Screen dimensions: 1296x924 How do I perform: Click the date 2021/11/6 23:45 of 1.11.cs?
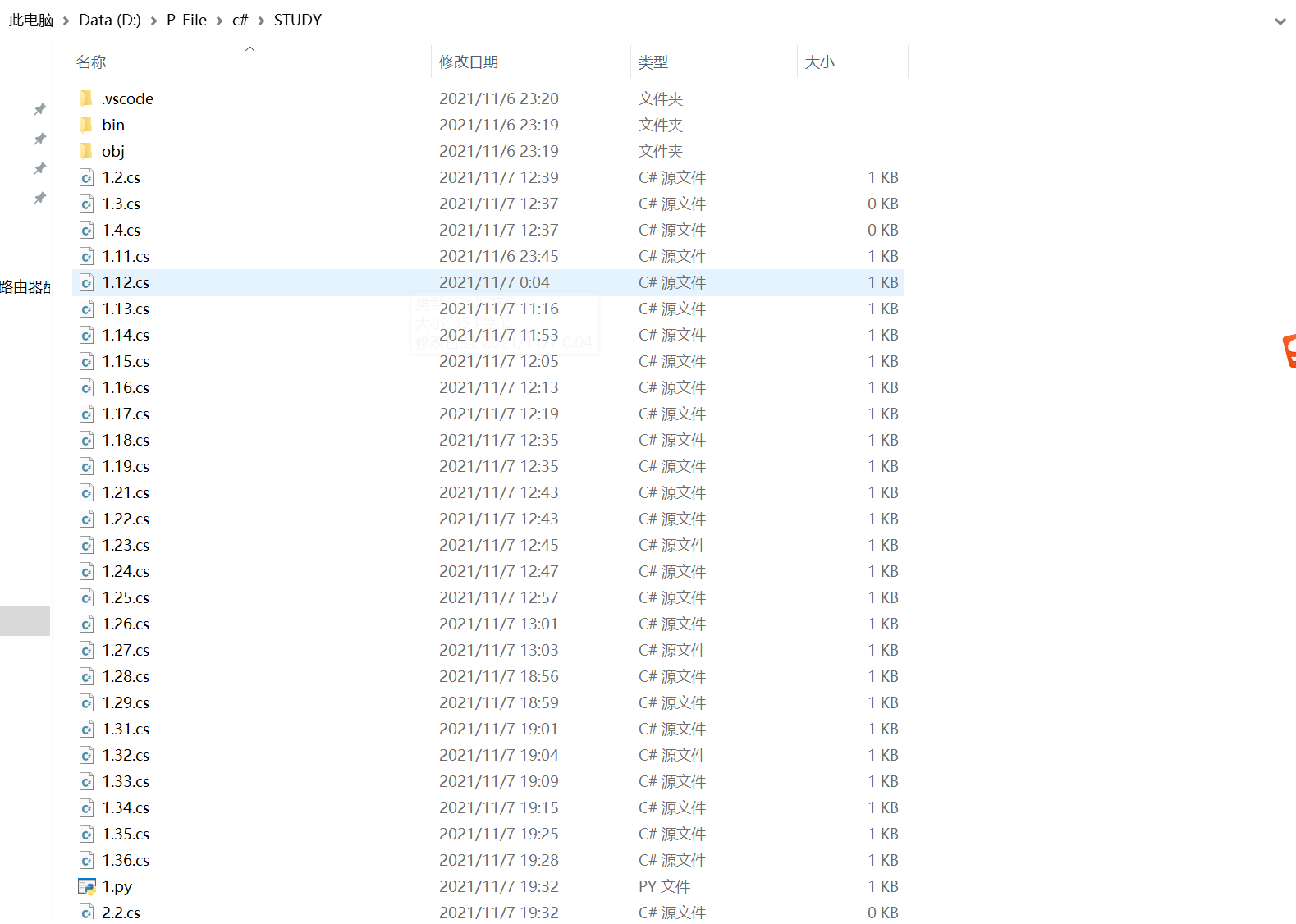tap(499, 256)
